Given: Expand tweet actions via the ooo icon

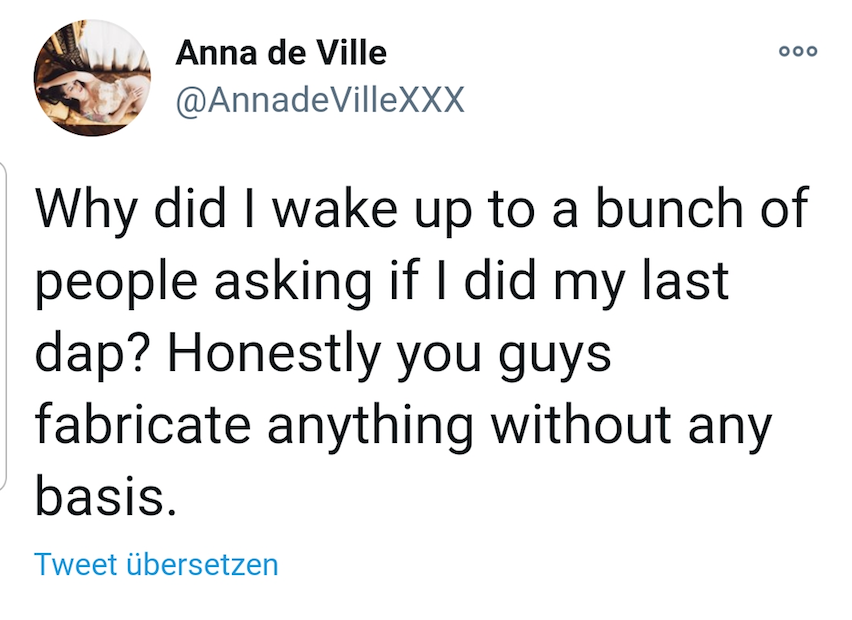Looking at the screenshot, I should click(799, 53).
